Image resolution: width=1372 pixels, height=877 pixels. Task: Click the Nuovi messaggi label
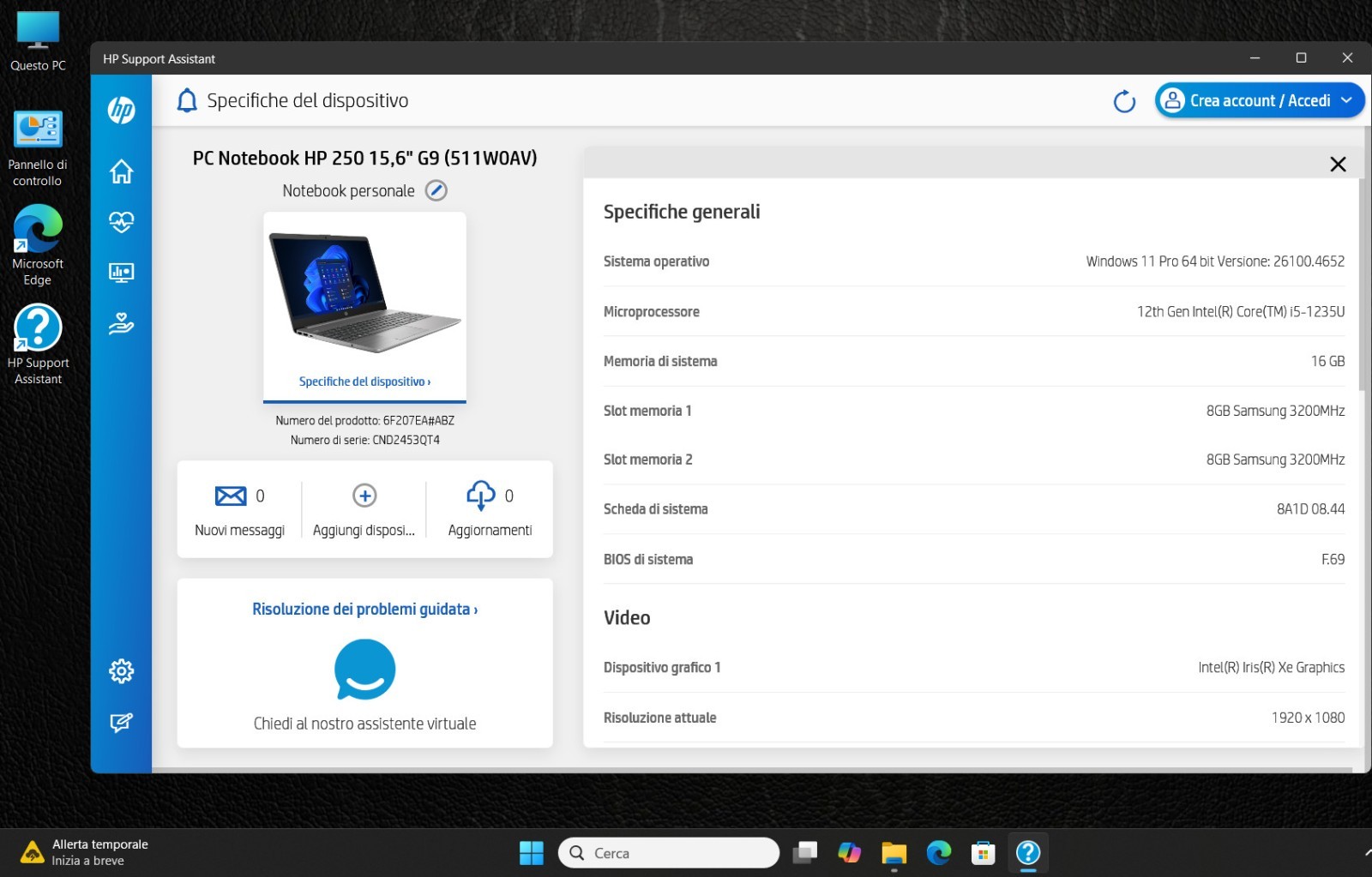239,531
